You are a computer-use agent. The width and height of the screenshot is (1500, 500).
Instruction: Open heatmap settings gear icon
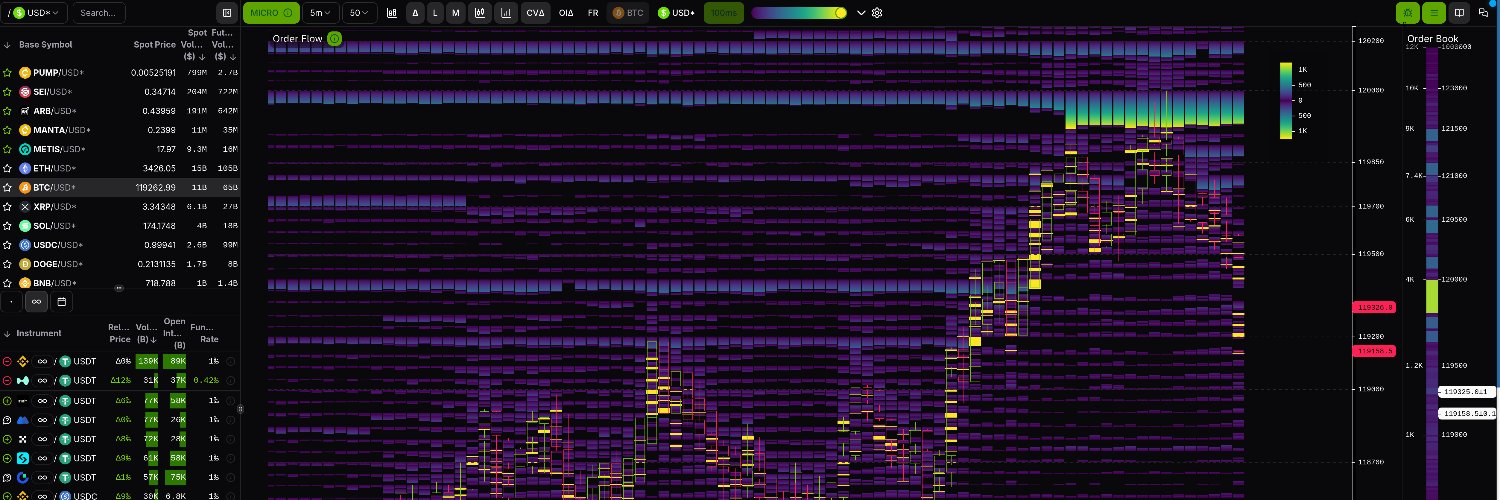click(x=877, y=13)
